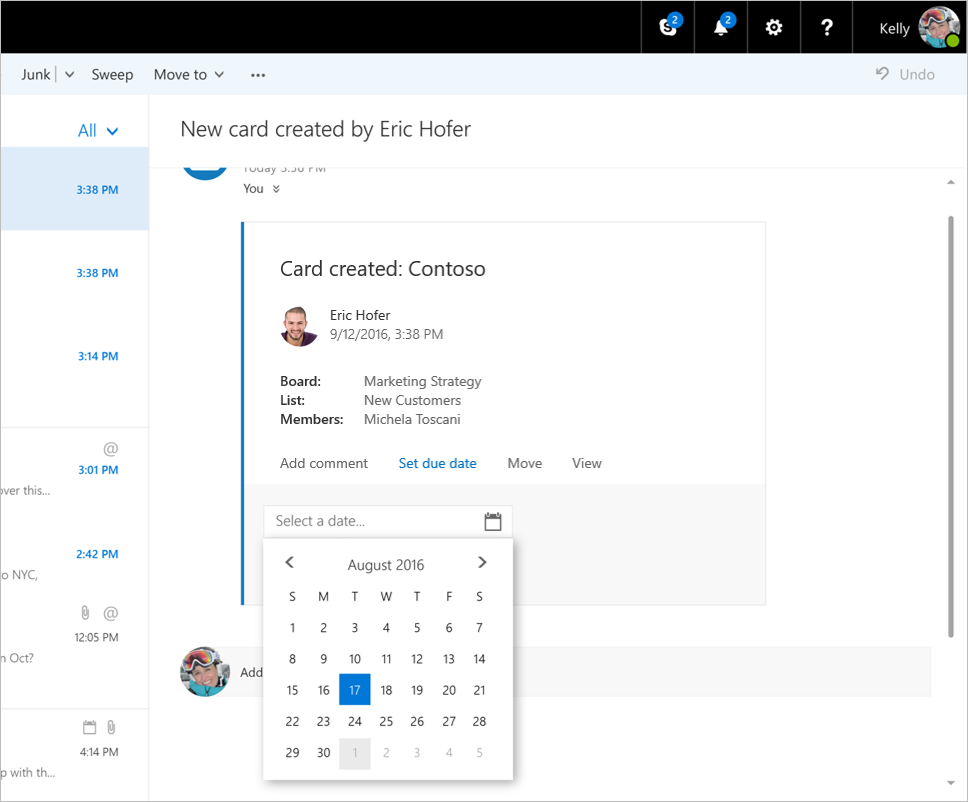Open the more actions ellipsis menu
The image size is (968, 802).
258,75
